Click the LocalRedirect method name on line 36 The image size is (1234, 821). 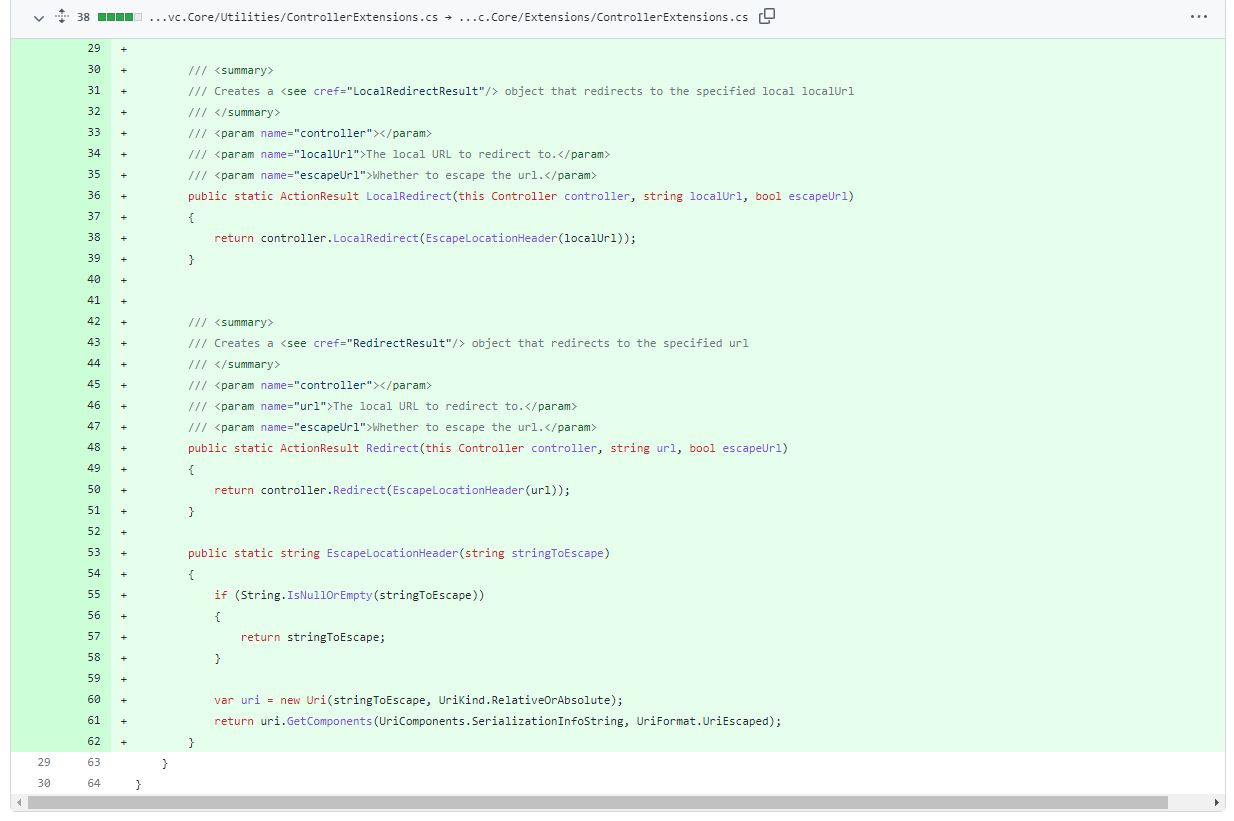(408, 196)
